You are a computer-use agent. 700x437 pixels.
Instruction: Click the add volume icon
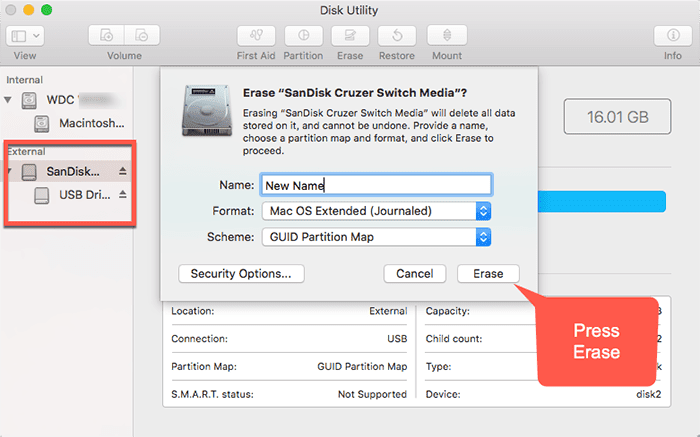[109, 36]
